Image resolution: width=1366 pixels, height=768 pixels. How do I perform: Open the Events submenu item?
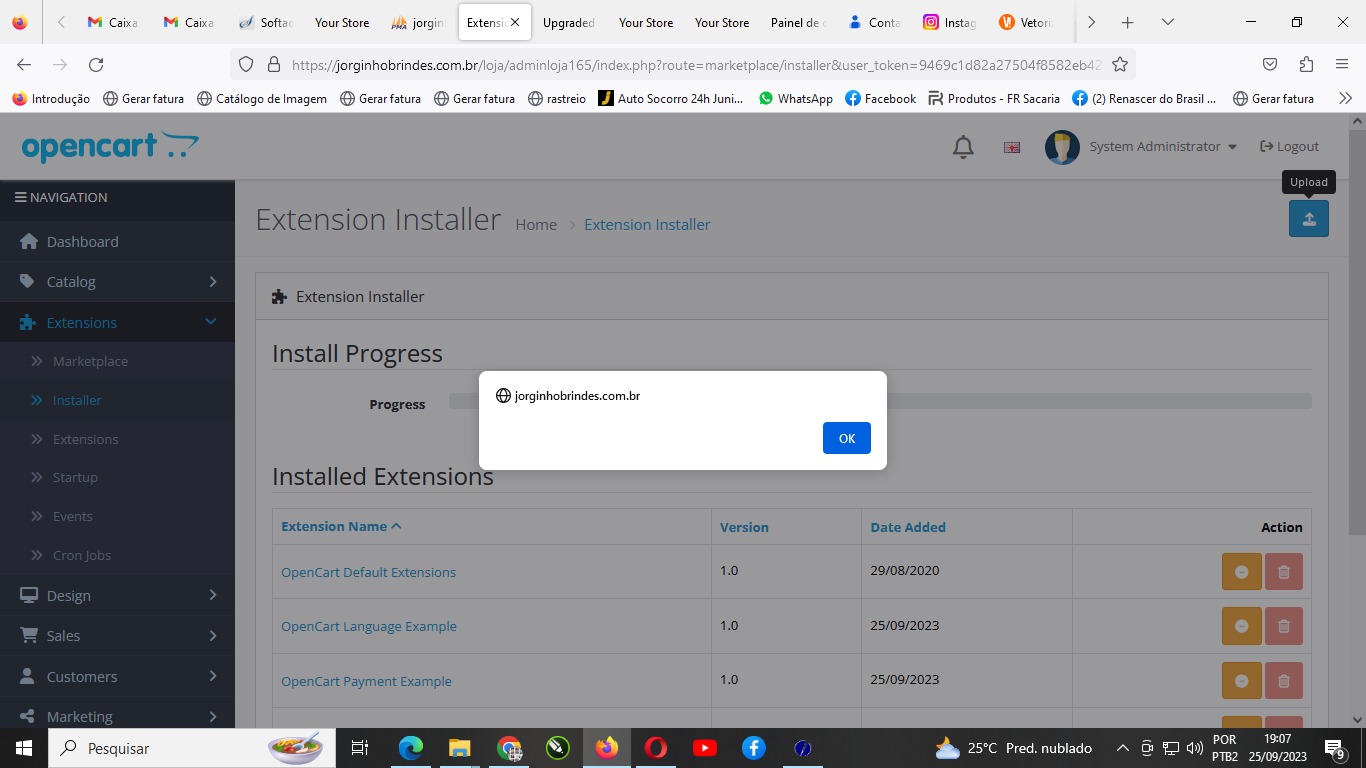tap(72, 516)
